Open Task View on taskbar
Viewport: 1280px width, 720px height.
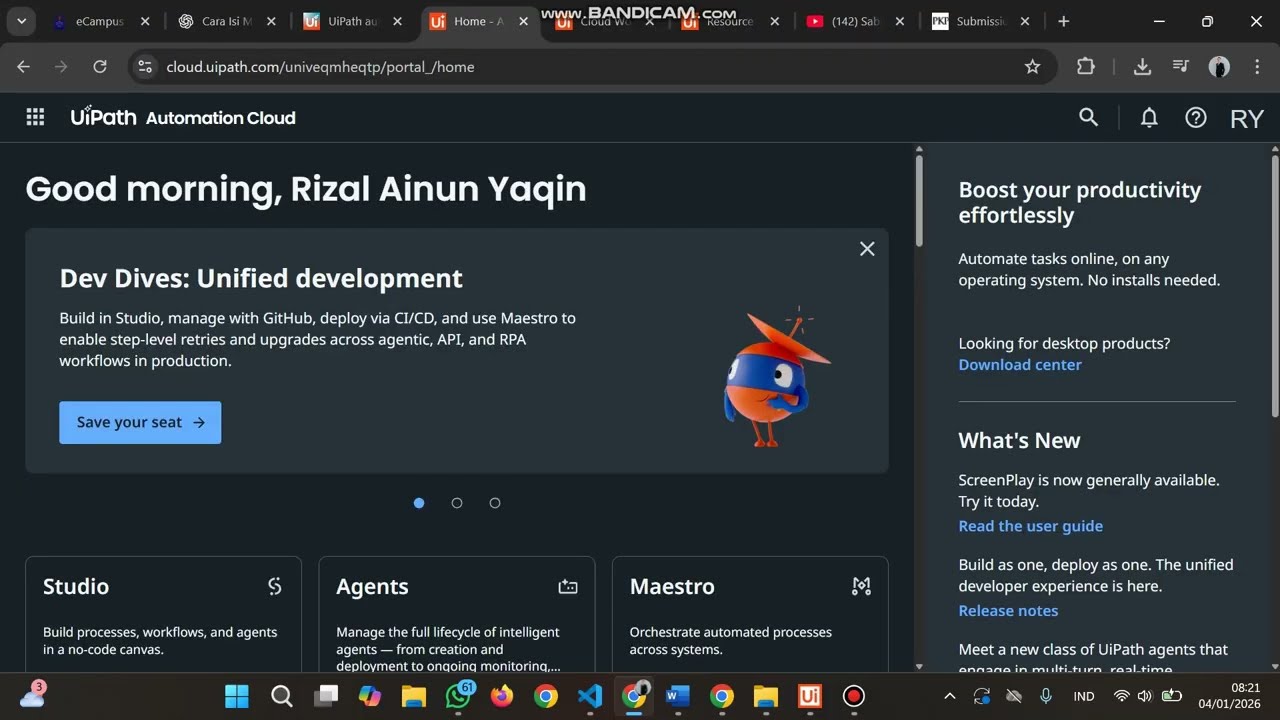click(x=326, y=696)
